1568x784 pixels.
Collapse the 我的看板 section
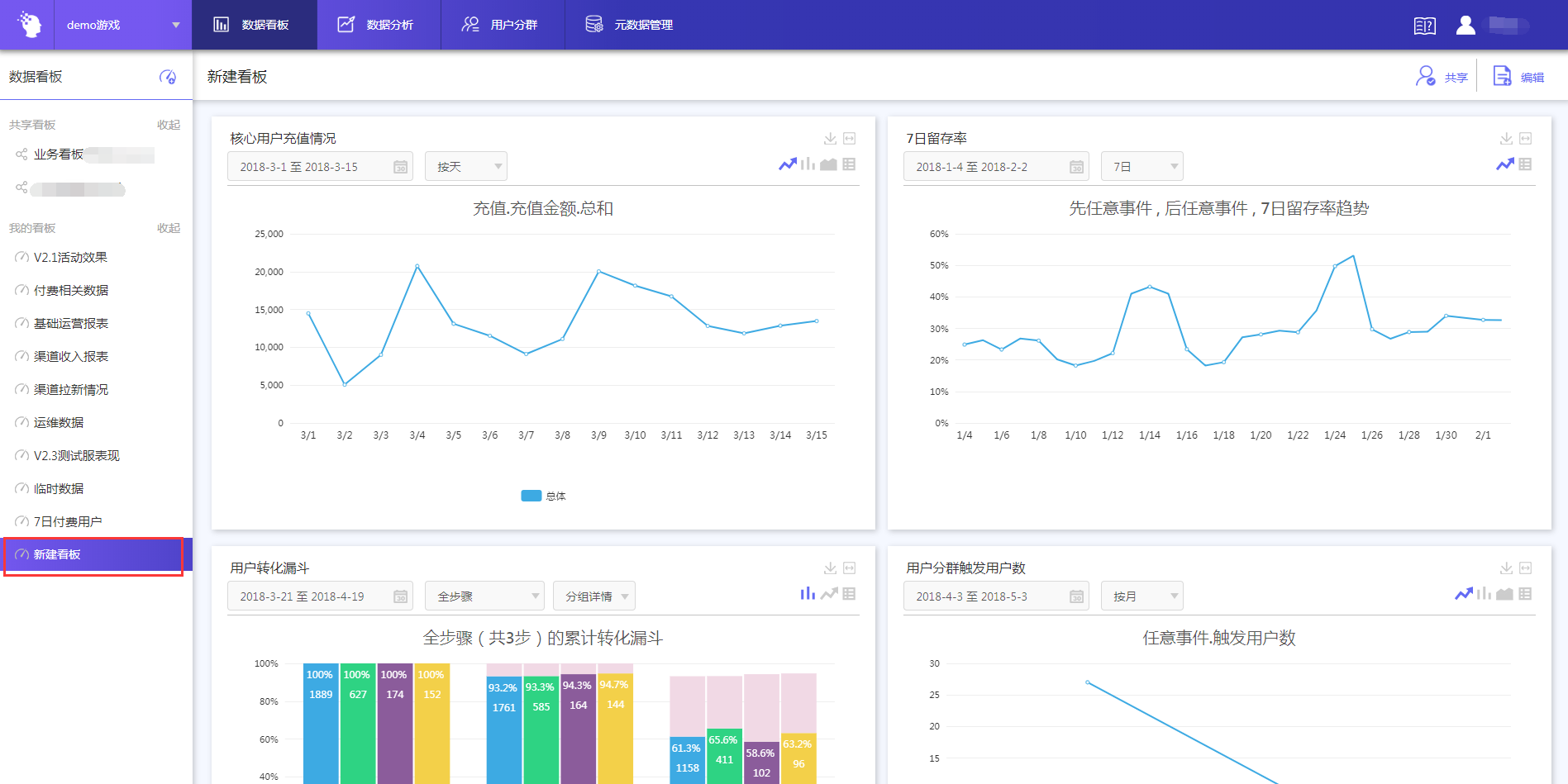(x=169, y=228)
